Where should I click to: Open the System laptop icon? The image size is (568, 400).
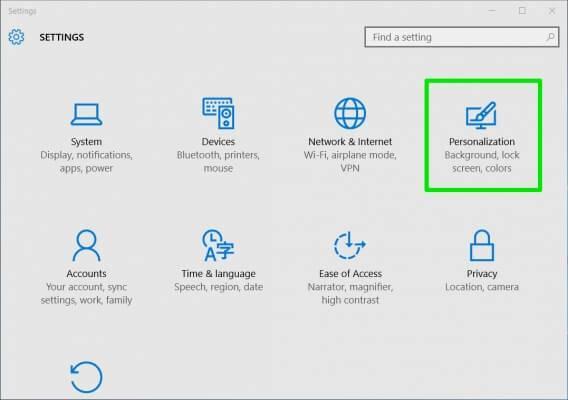pyautogui.click(x=86, y=114)
